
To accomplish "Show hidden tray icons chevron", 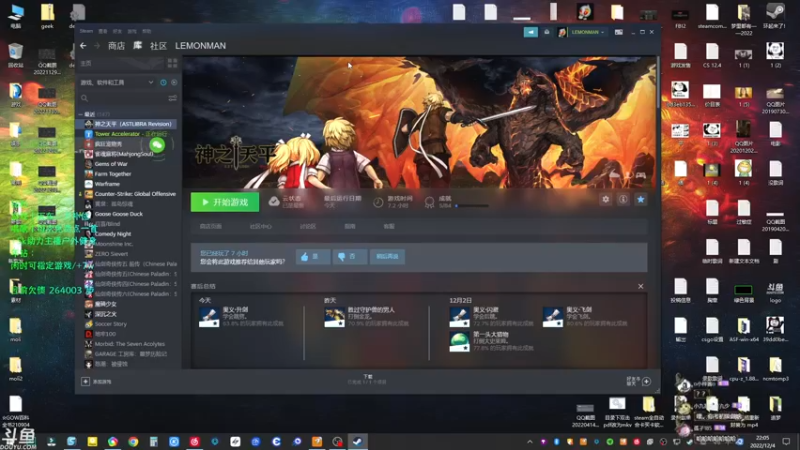I will pos(530,441).
